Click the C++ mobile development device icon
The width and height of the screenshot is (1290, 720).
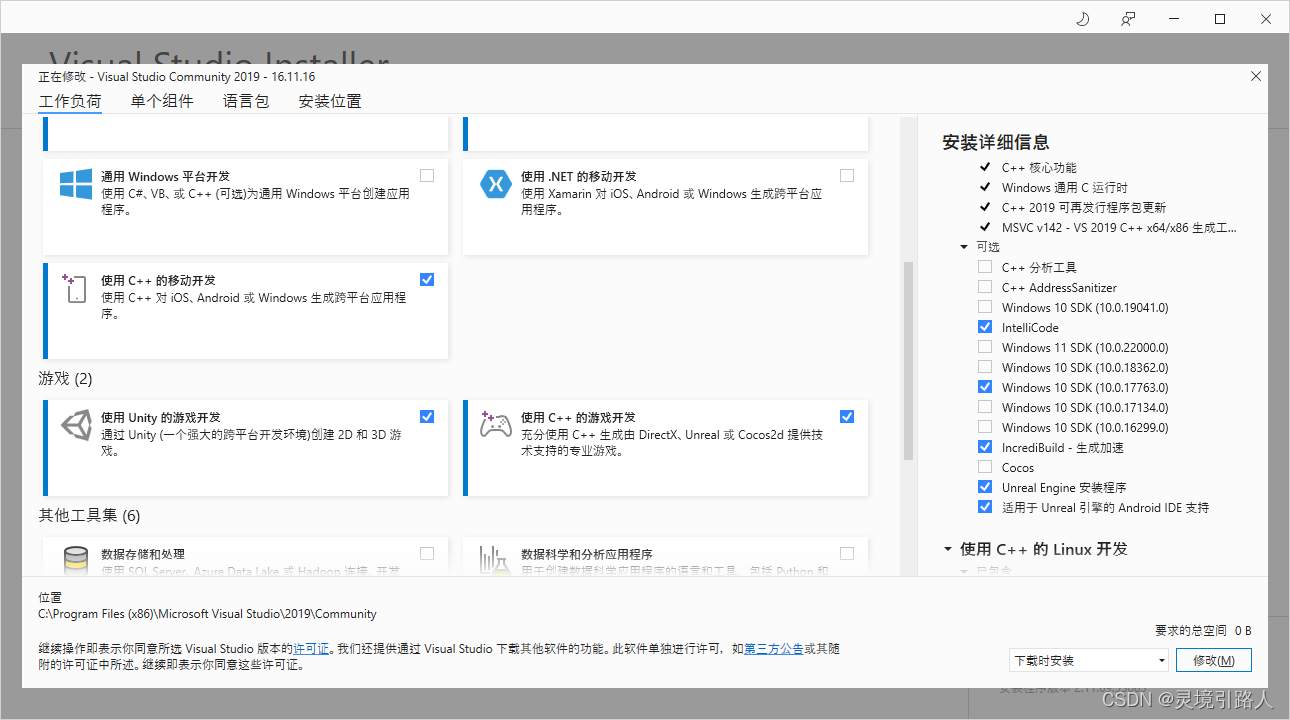point(74,288)
